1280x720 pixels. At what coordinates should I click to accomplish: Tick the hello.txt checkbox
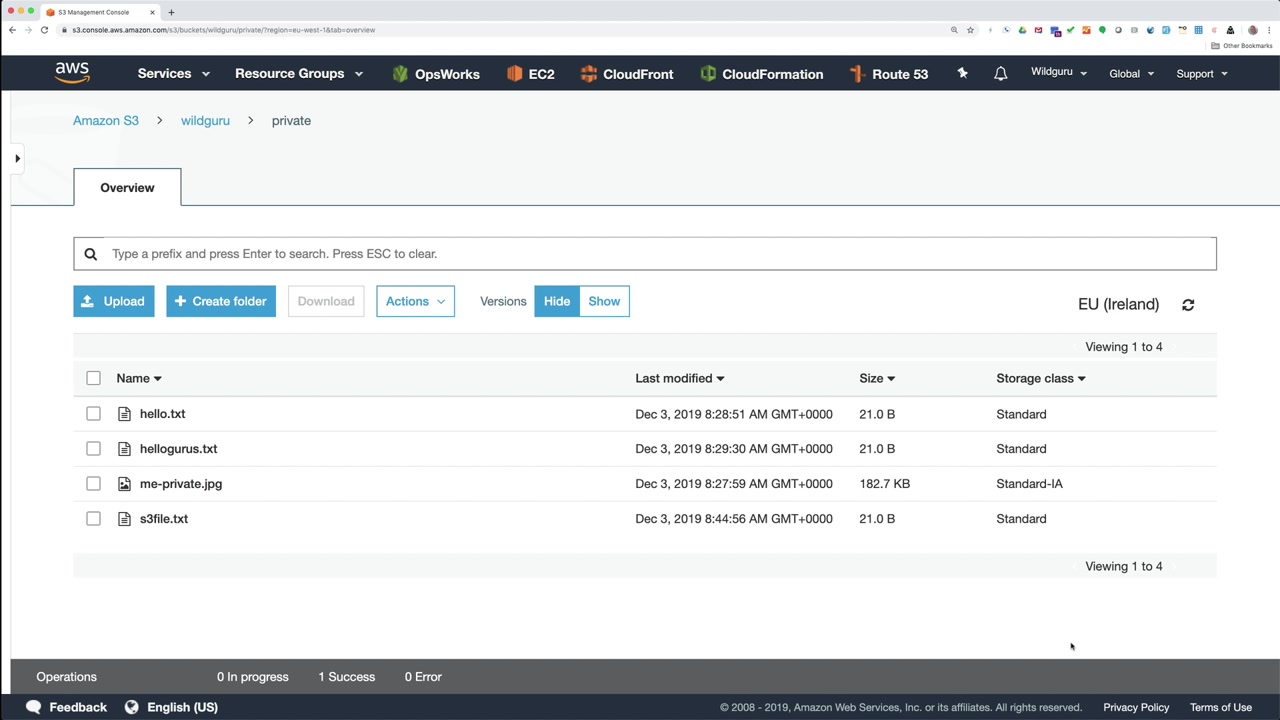(x=93, y=414)
